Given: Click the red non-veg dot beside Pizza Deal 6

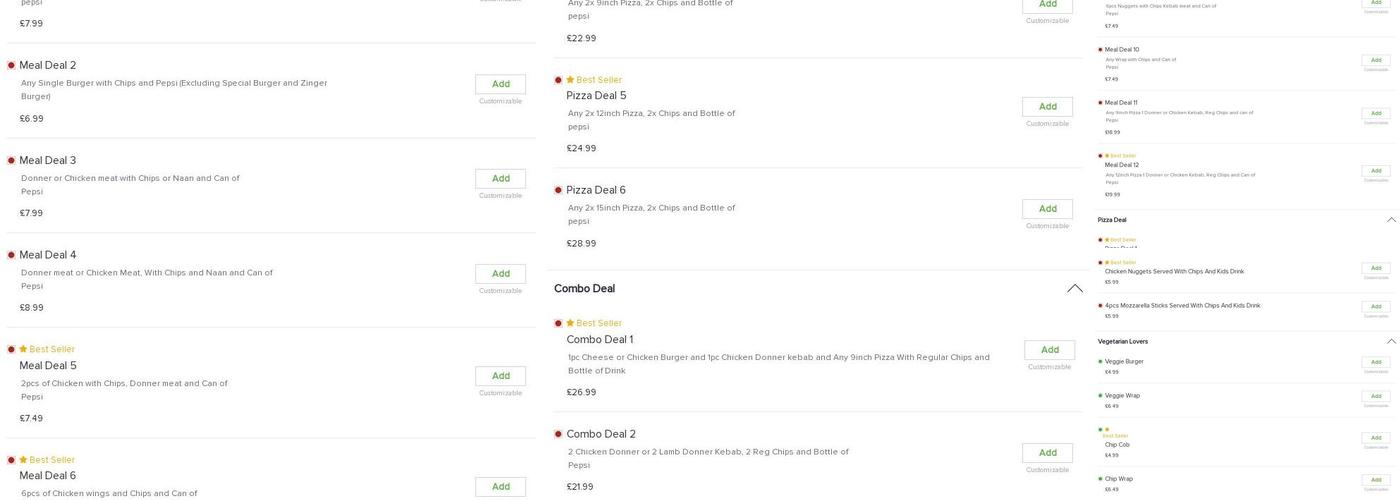Looking at the screenshot, I should point(558,190).
